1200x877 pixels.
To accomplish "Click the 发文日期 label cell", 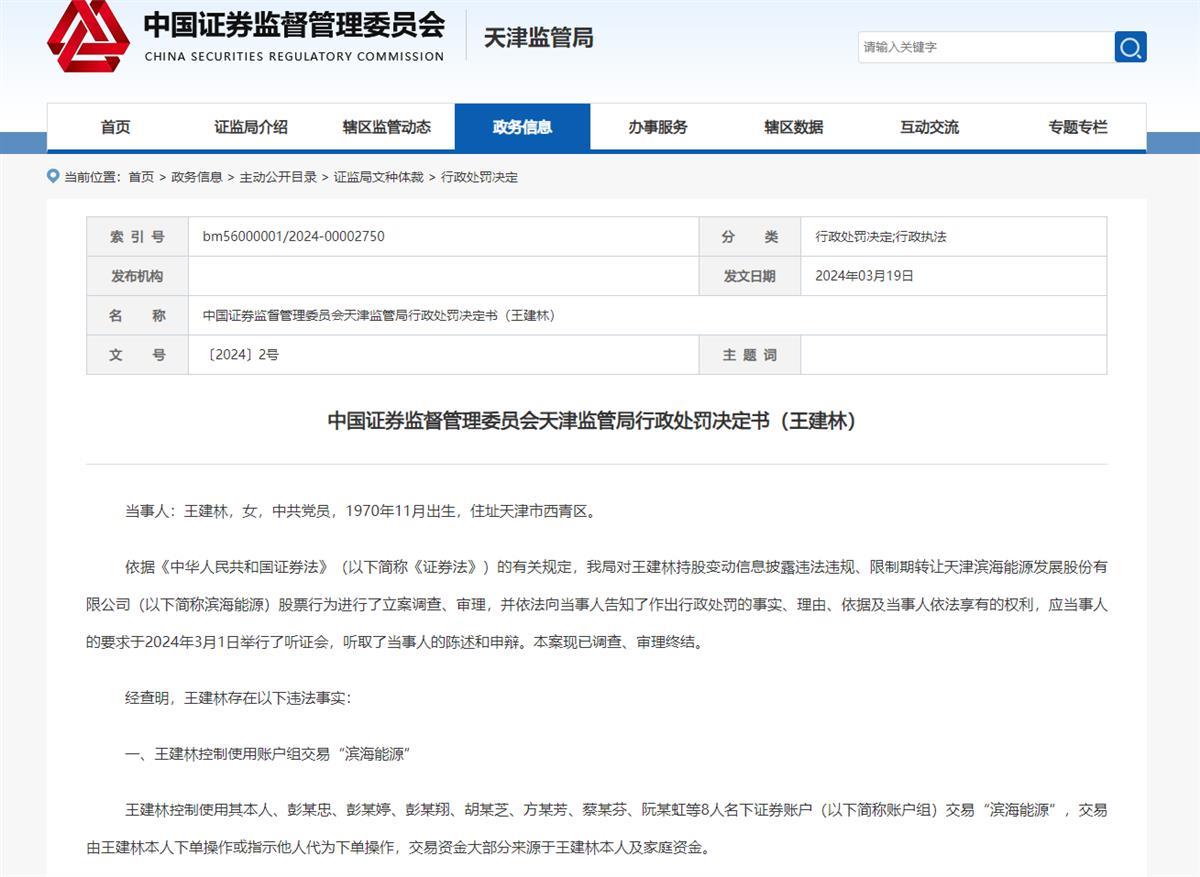I will (749, 276).
